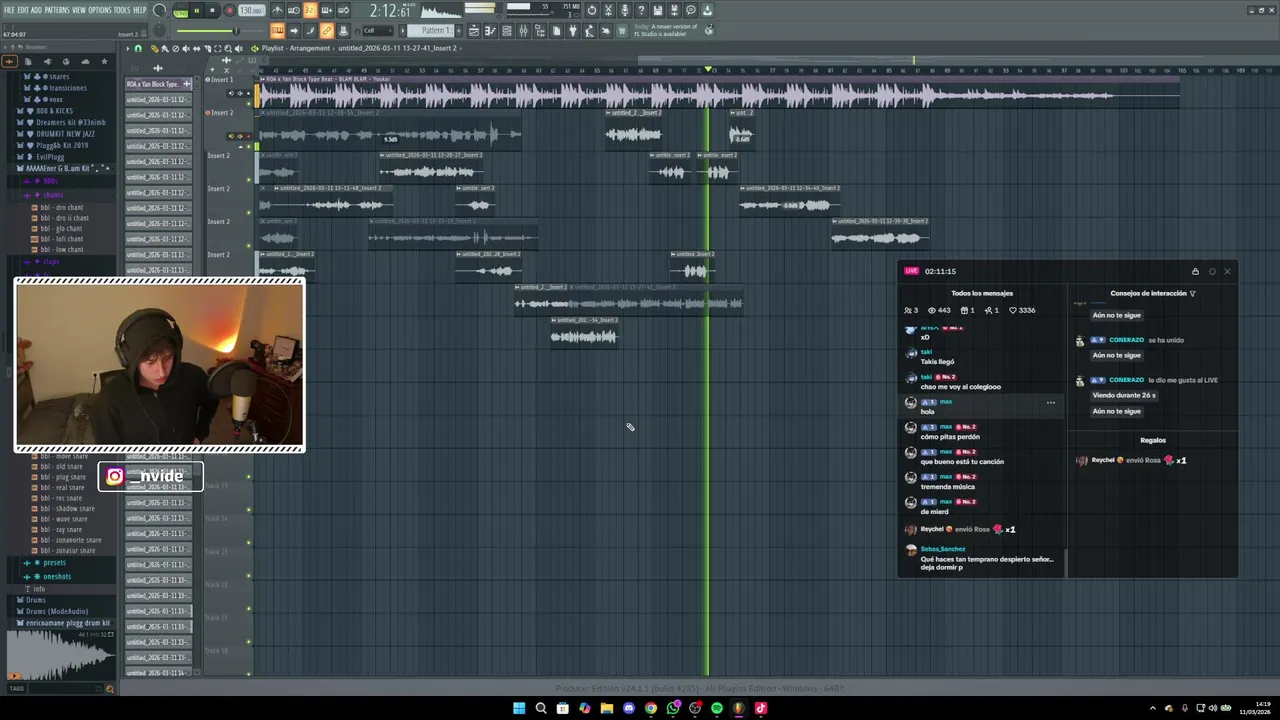
Task: Select the draw pencil tool in playlist toolbar
Action: tap(154, 48)
